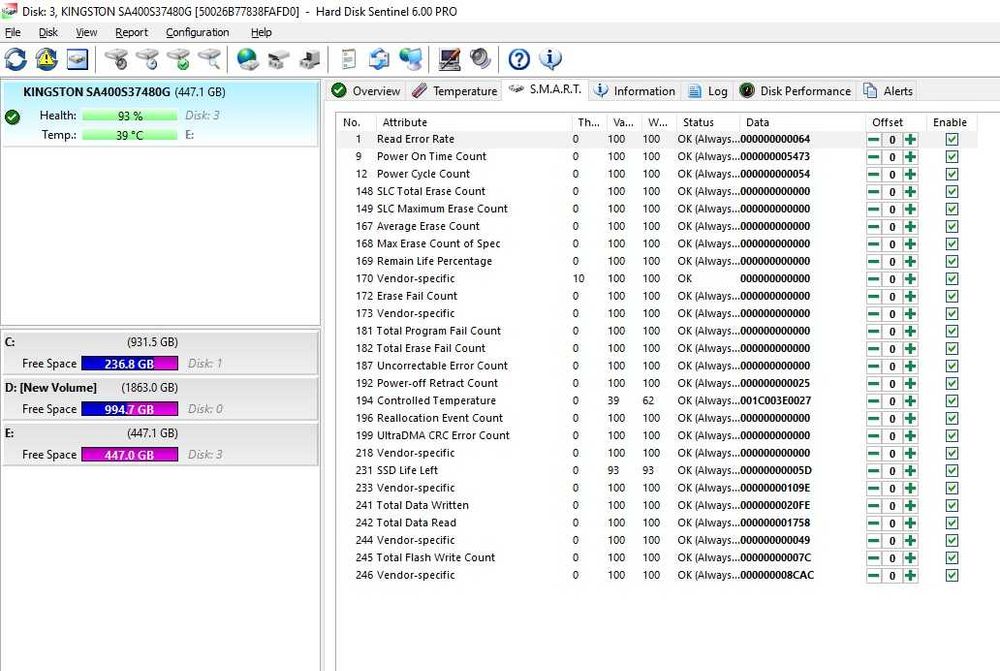Switch to the Disk Performance tab
This screenshot has height=671, width=1000.
click(x=796, y=91)
